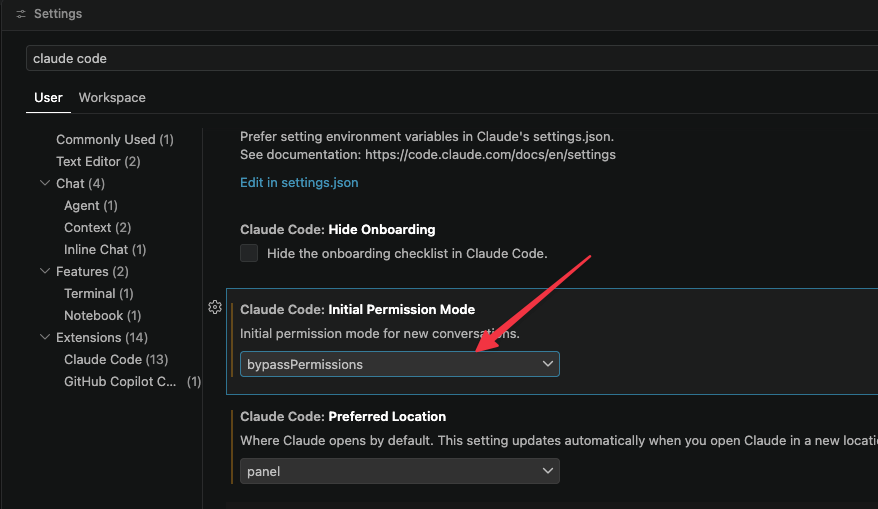The width and height of the screenshot is (878, 509).
Task: Click 'Hide the onboarding checklist in Claude Code' text
Action: click(407, 254)
